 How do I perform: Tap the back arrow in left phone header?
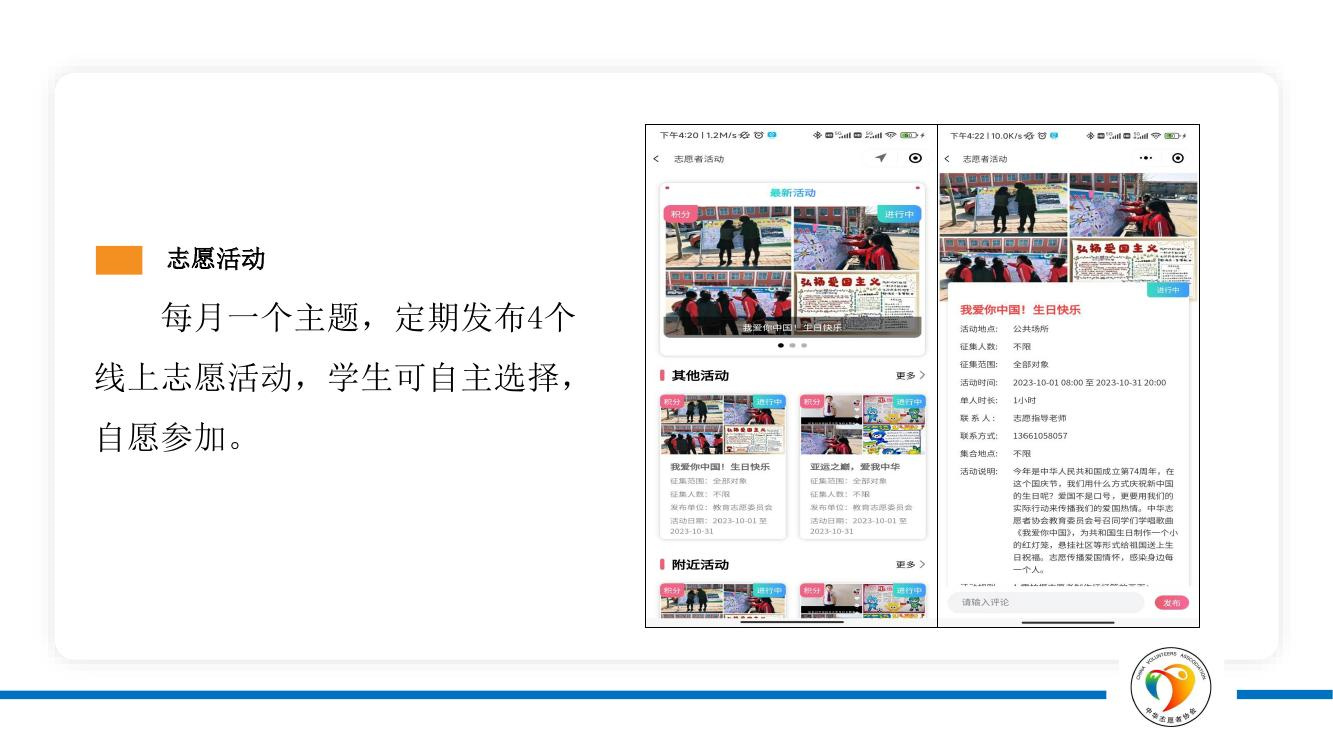656,159
